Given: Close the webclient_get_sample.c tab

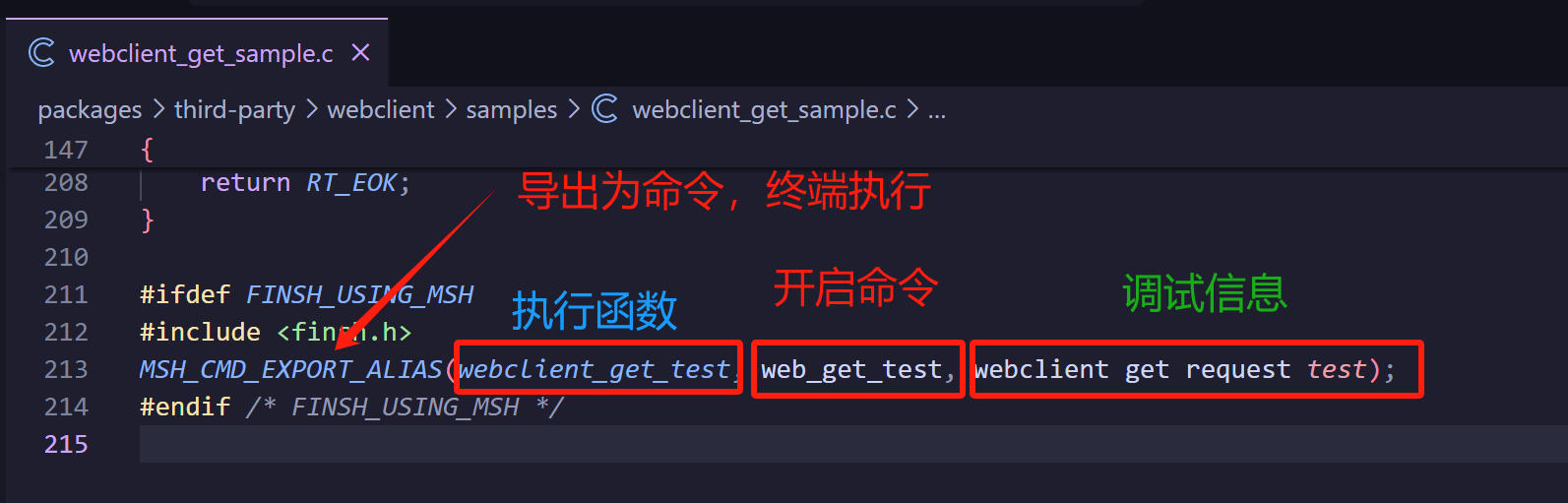Looking at the screenshot, I should [x=360, y=52].
